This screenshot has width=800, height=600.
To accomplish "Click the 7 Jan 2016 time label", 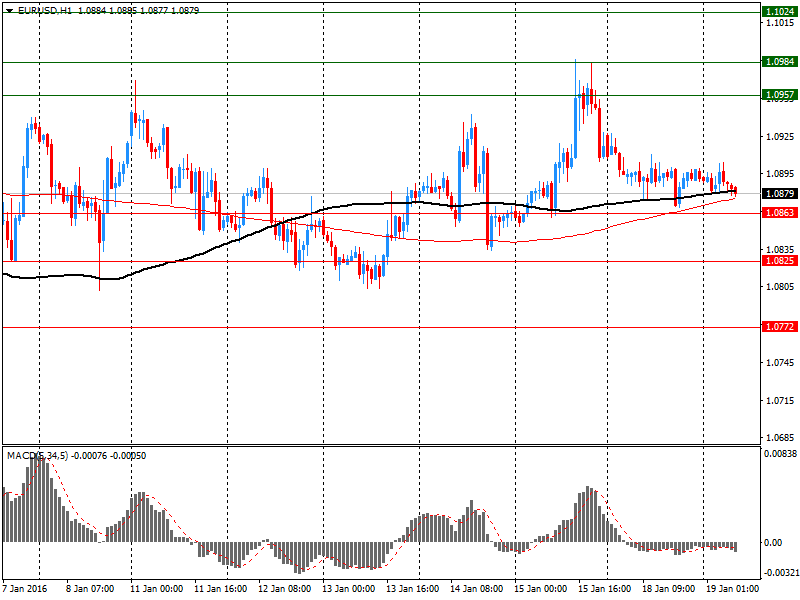I will pos(25,589).
